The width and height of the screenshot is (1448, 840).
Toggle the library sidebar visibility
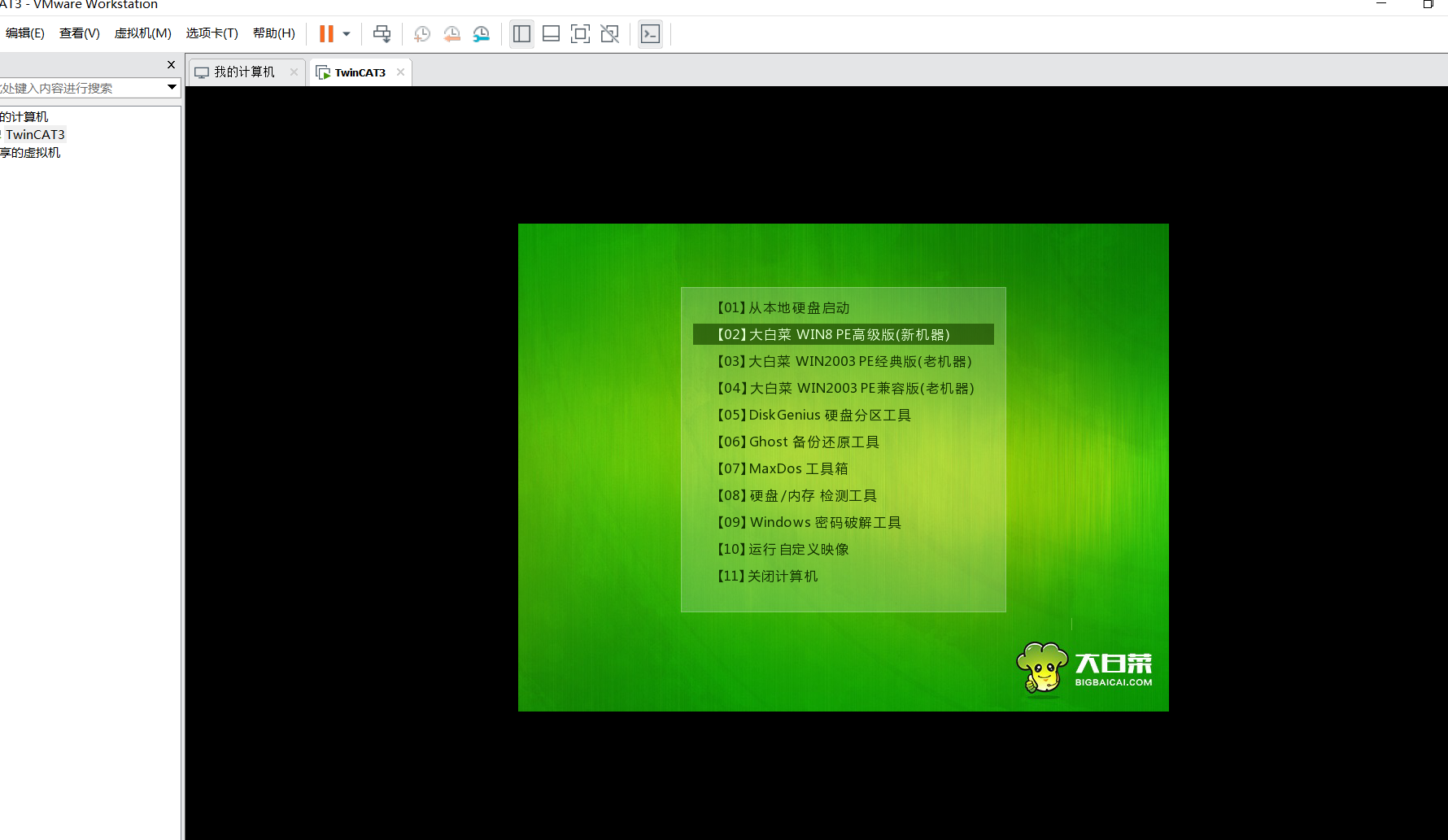[x=521, y=33]
